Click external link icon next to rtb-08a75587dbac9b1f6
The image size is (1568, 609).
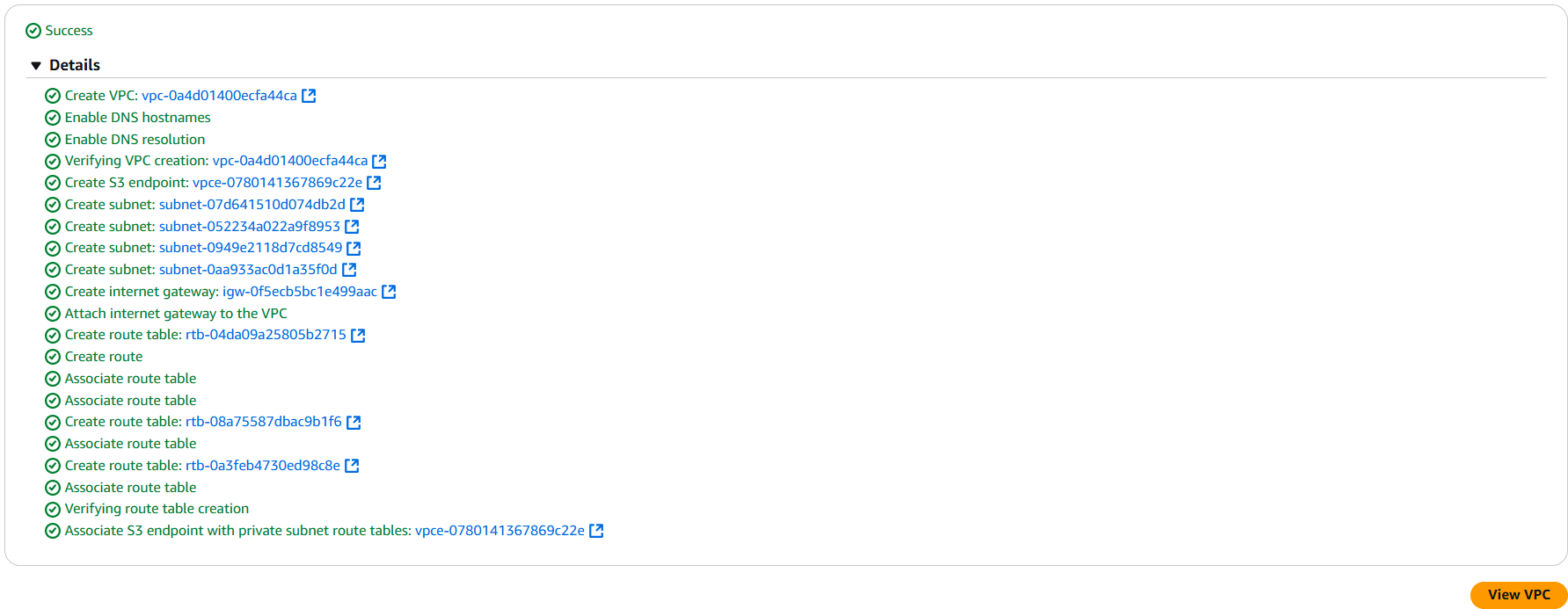[354, 422]
